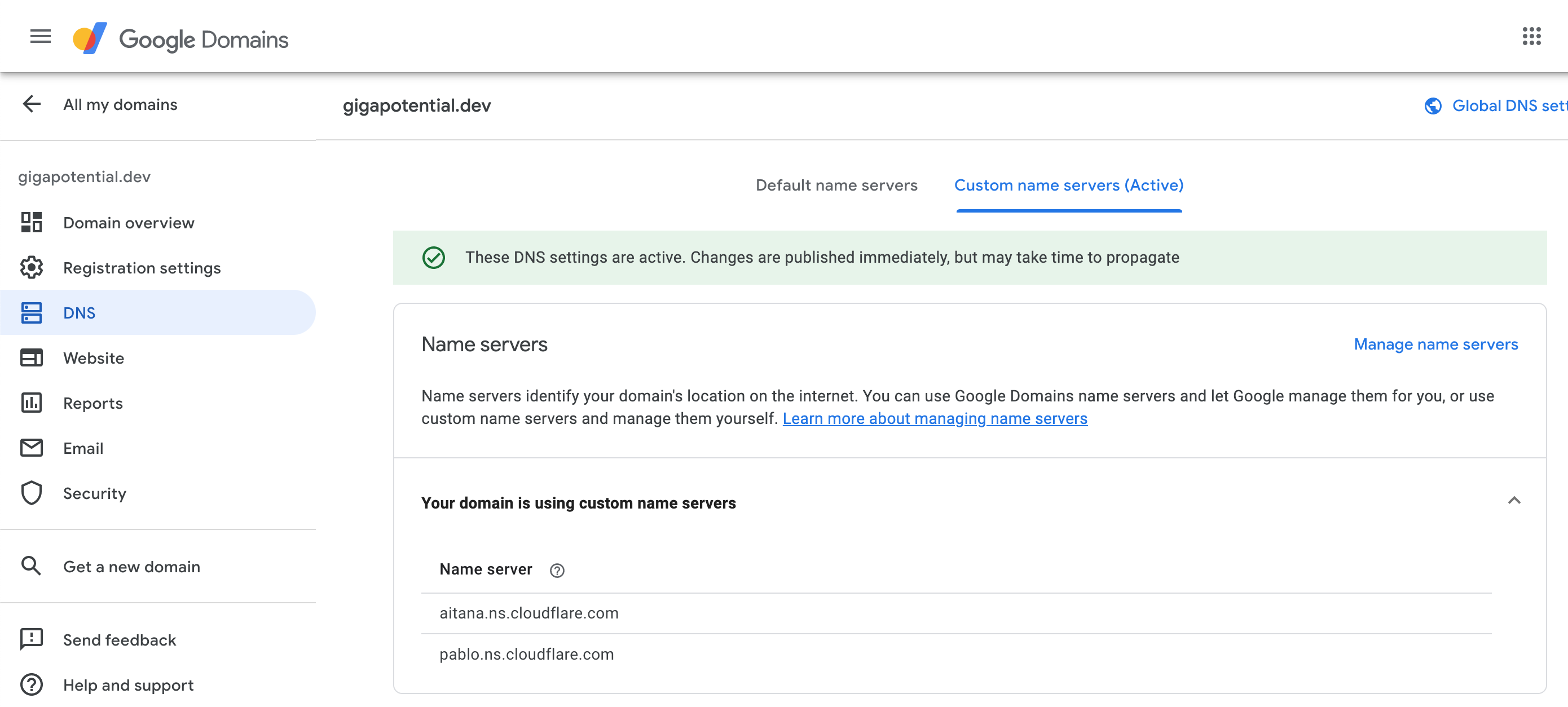The height and width of the screenshot is (707, 1568).
Task: Click the Email icon in sidebar
Action: 32,447
